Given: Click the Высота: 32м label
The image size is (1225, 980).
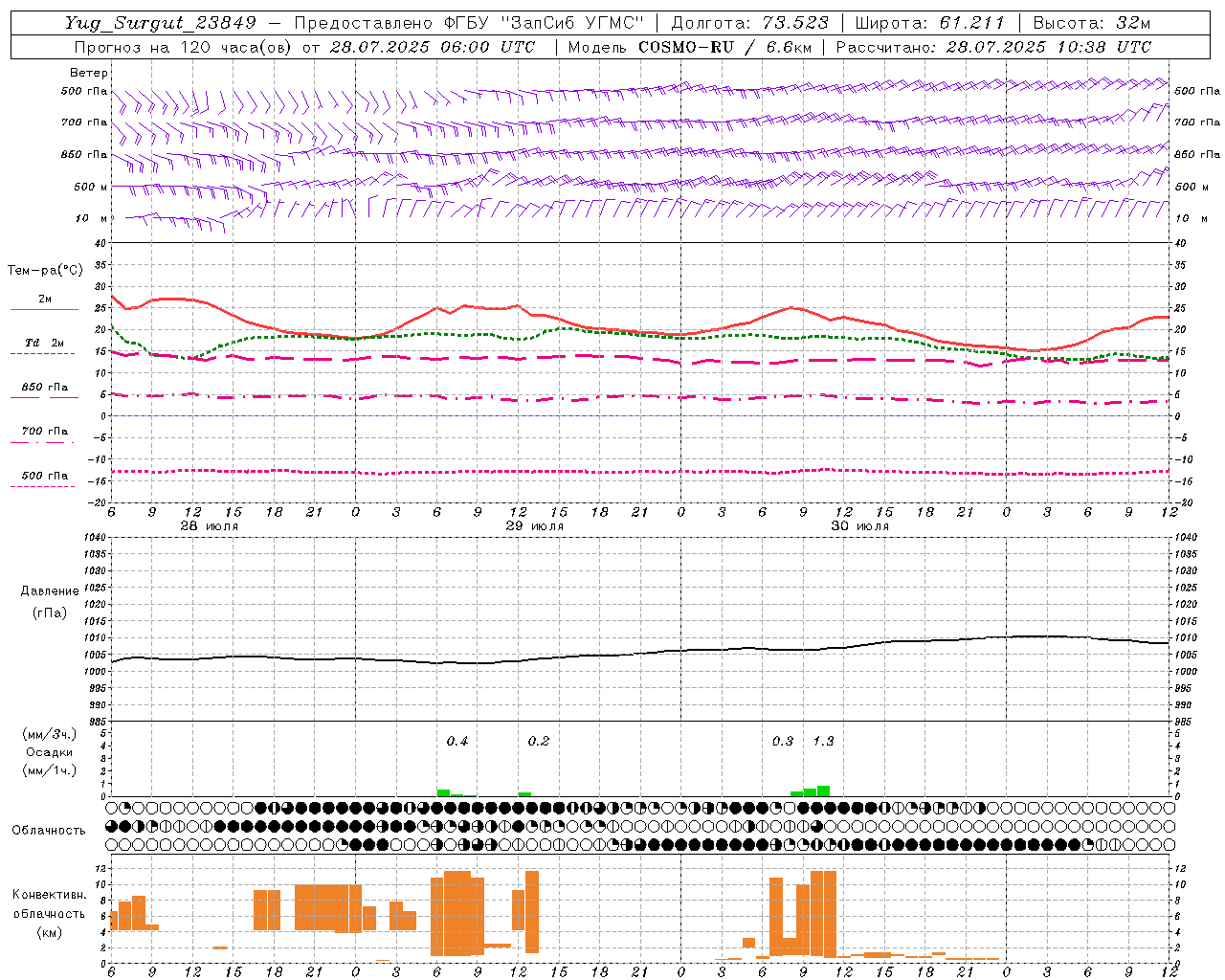Looking at the screenshot, I should [1091, 23].
